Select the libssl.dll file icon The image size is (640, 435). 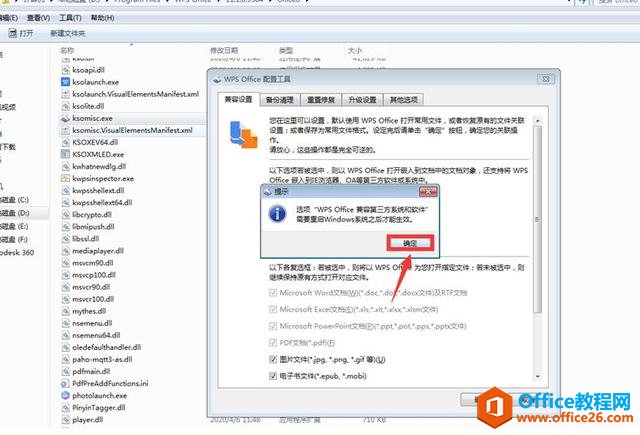point(65,239)
